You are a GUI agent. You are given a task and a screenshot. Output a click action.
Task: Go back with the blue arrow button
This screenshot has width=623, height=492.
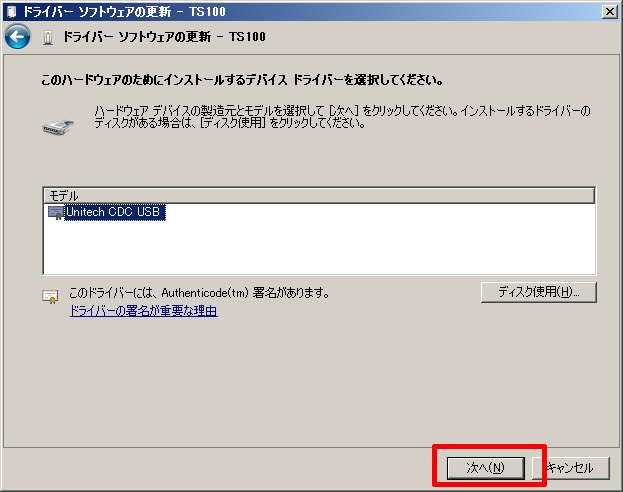(17, 37)
